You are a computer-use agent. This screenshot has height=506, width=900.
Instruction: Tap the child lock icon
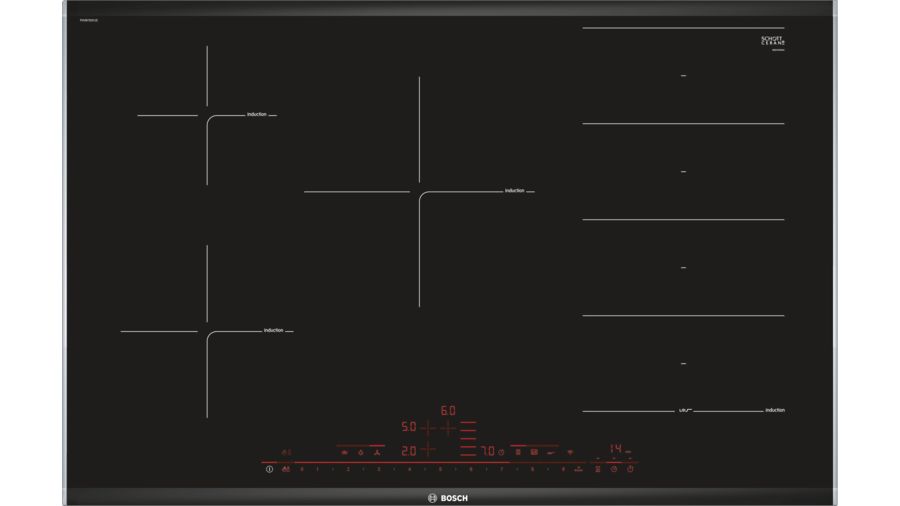point(287,468)
